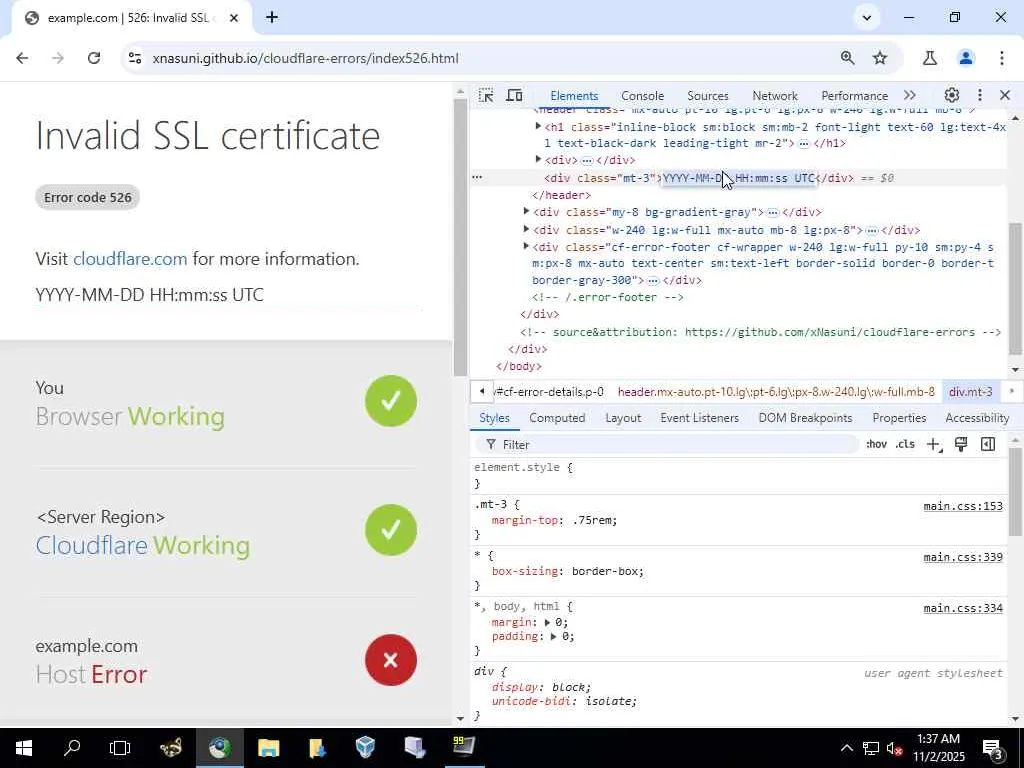Open Chrome Labs flask icon

point(930,58)
